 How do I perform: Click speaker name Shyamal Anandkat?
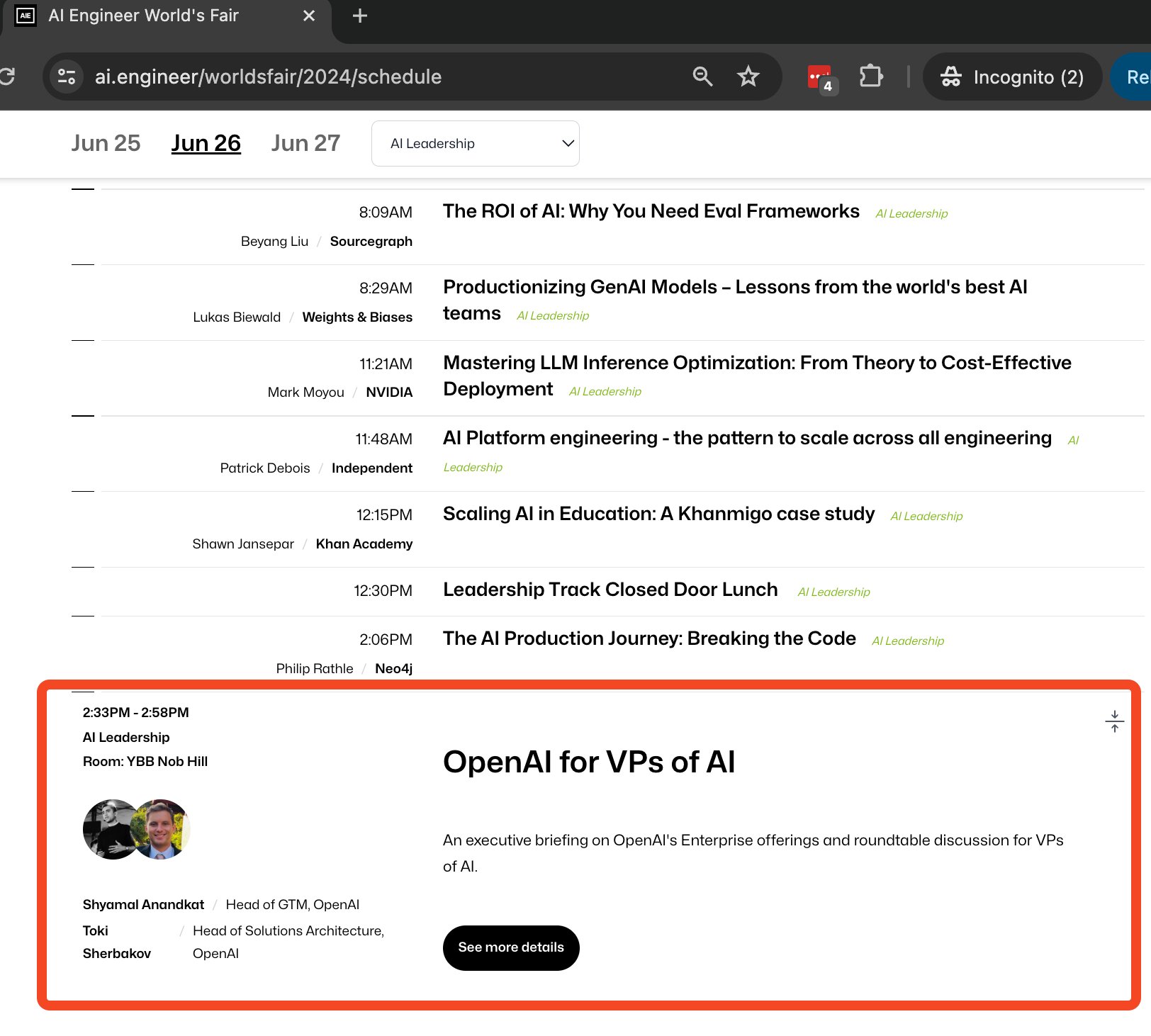click(143, 905)
